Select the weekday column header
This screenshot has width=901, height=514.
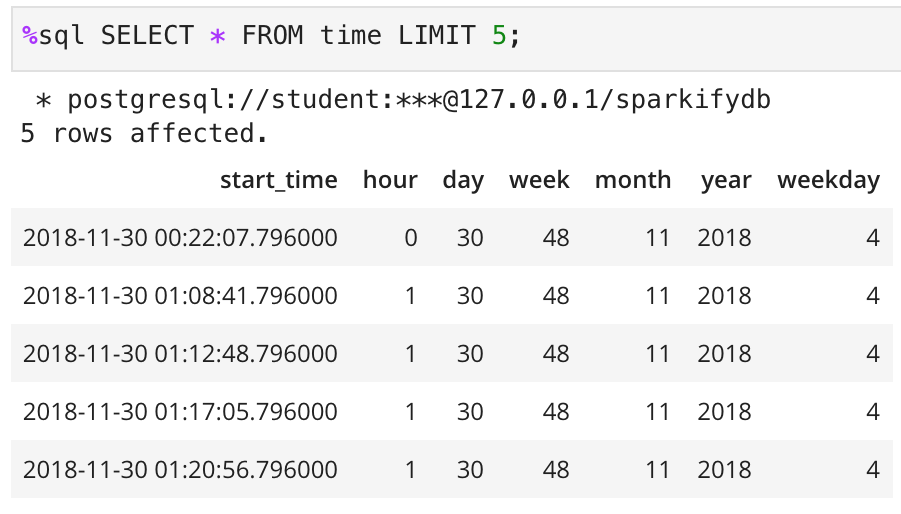(829, 180)
